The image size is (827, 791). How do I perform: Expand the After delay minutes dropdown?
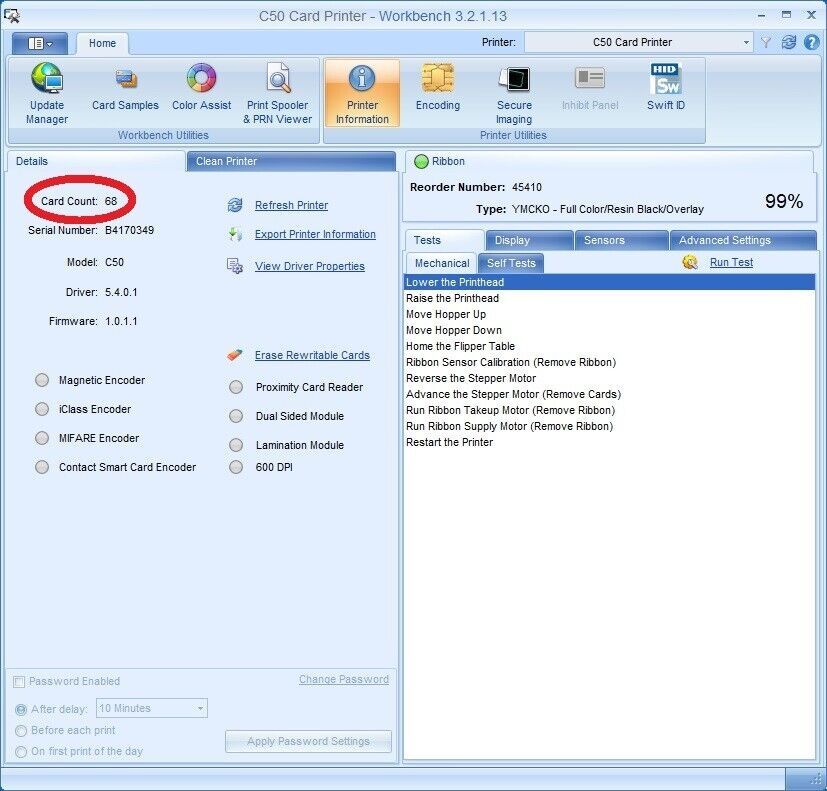coord(200,708)
